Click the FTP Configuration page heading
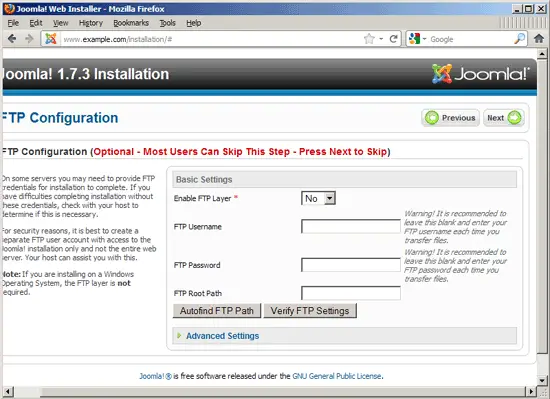Image resolution: width=550 pixels, height=399 pixels. pos(60,118)
